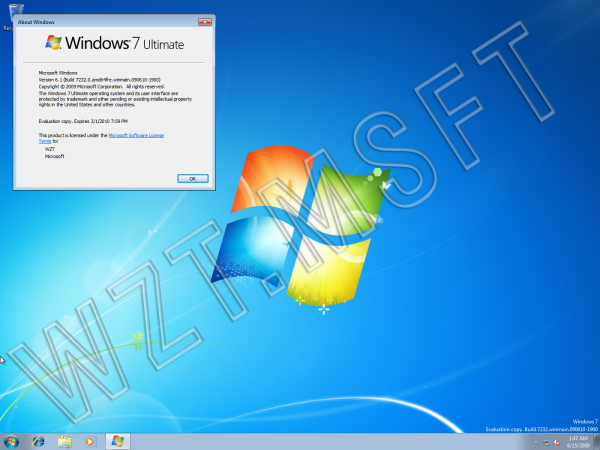
Task: Launch Internet Explorer from the taskbar
Action: point(38,442)
